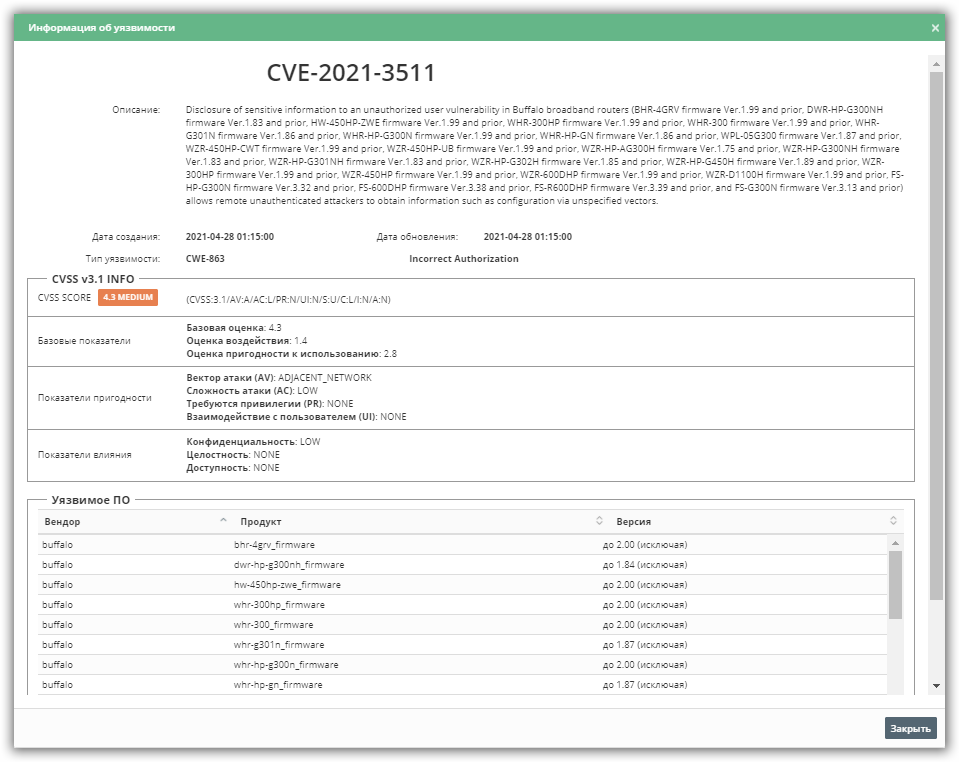Click the Базовые показатели row label
959x762 pixels.
click(84, 341)
